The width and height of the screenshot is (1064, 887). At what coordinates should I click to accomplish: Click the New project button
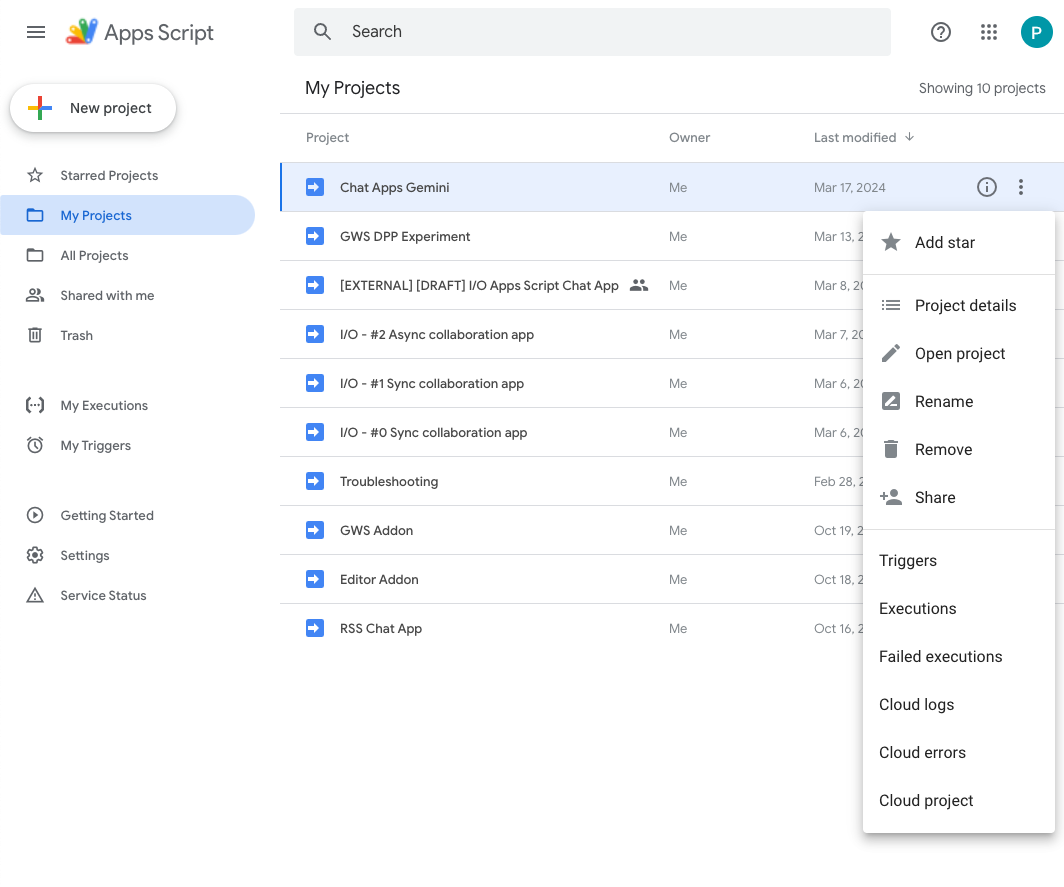coord(93,108)
